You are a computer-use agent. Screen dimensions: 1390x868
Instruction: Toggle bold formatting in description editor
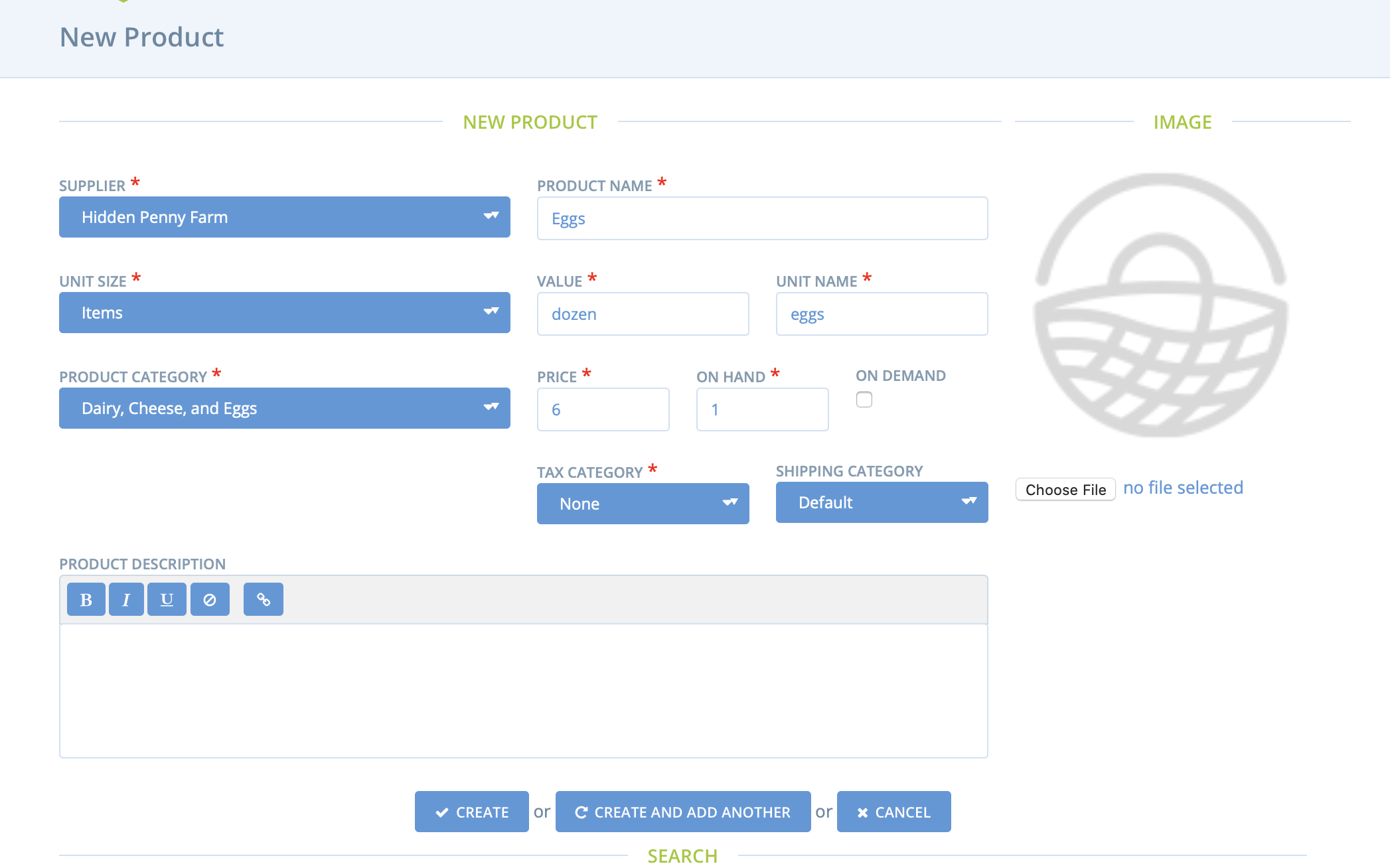point(86,599)
